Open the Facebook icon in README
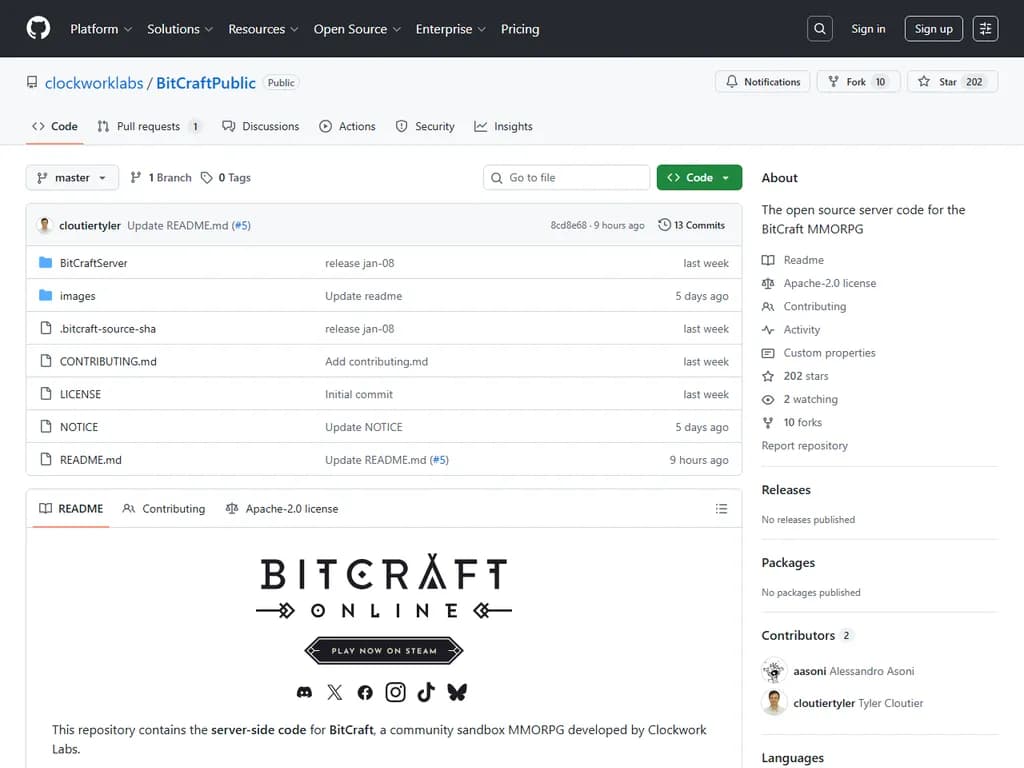The height and width of the screenshot is (768, 1024). coord(364,692)
